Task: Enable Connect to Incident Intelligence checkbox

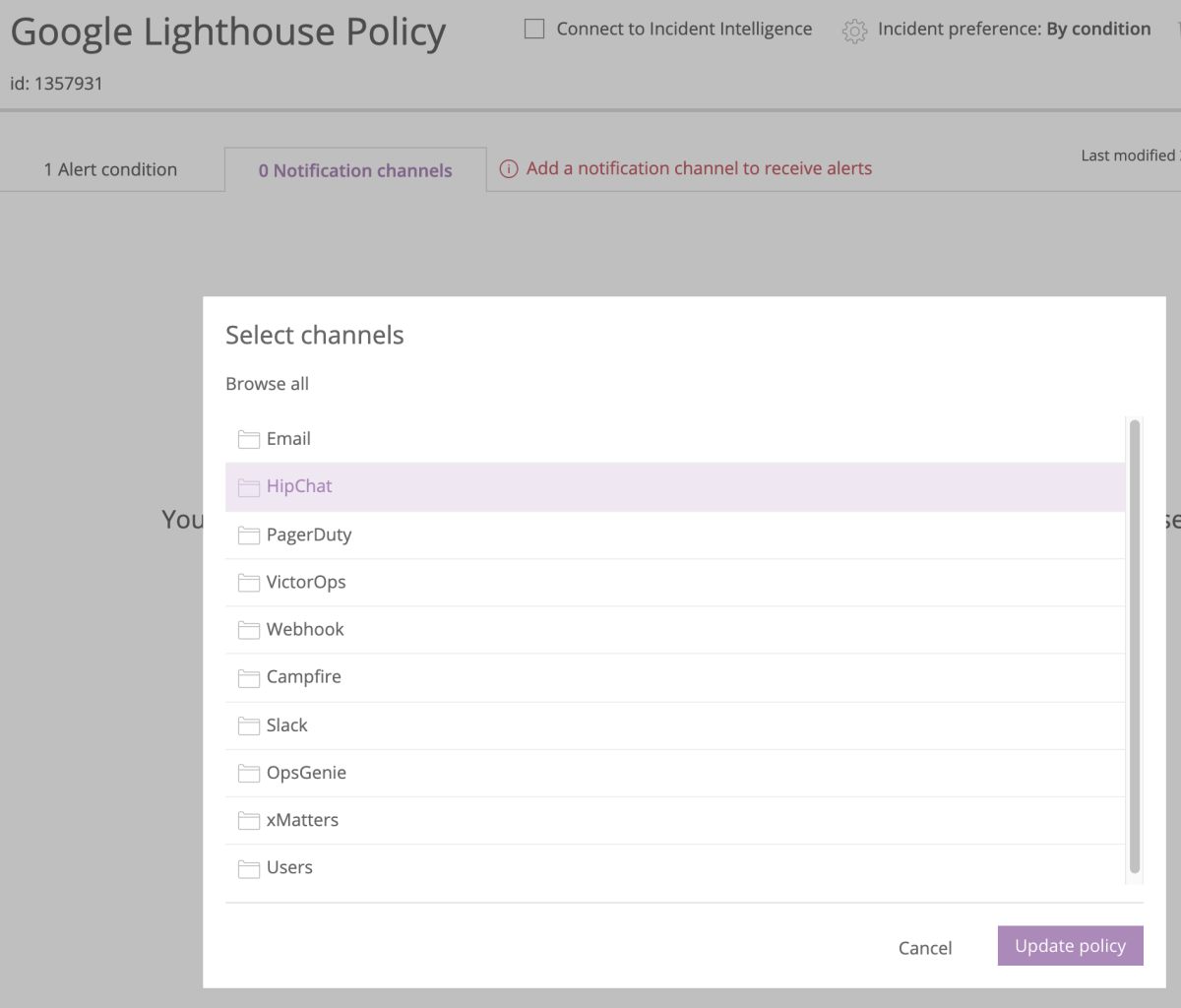Action: click(534, 30)
